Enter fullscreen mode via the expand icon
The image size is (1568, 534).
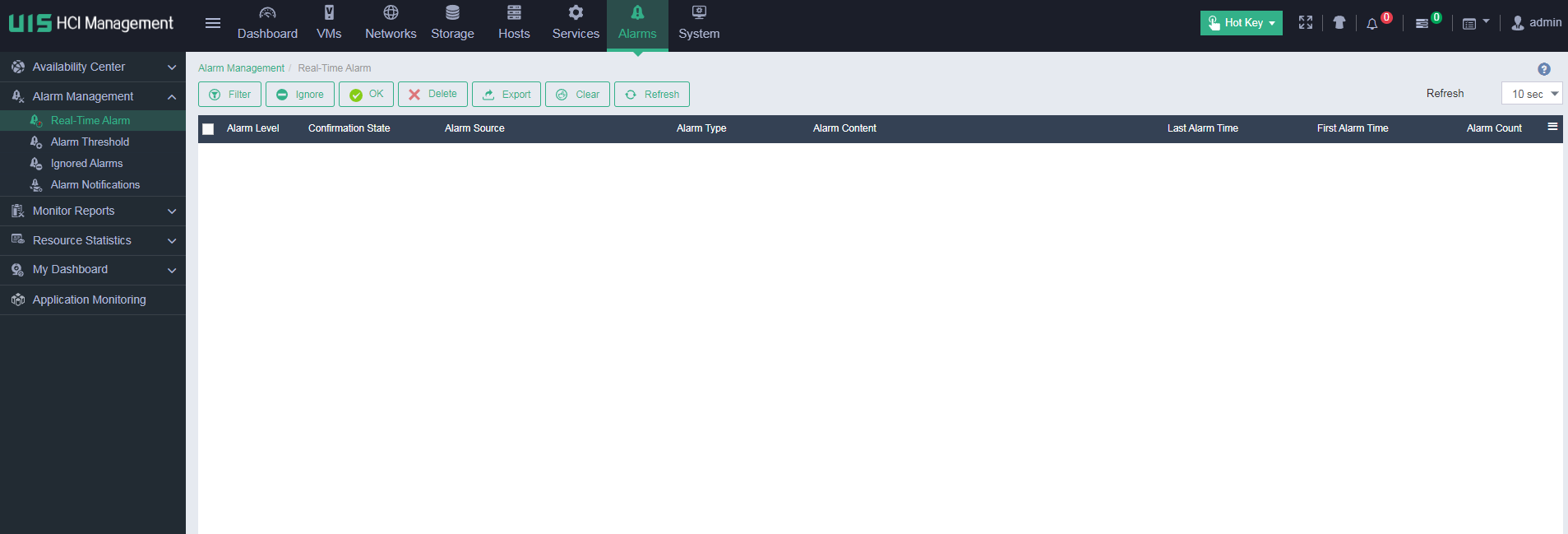1306,23
